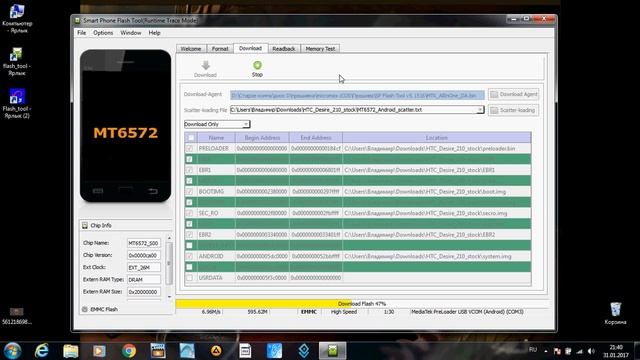Viewport: 640px width, 360px height.
Task: Switch to the Readback tab
Action: coord(284,49)
